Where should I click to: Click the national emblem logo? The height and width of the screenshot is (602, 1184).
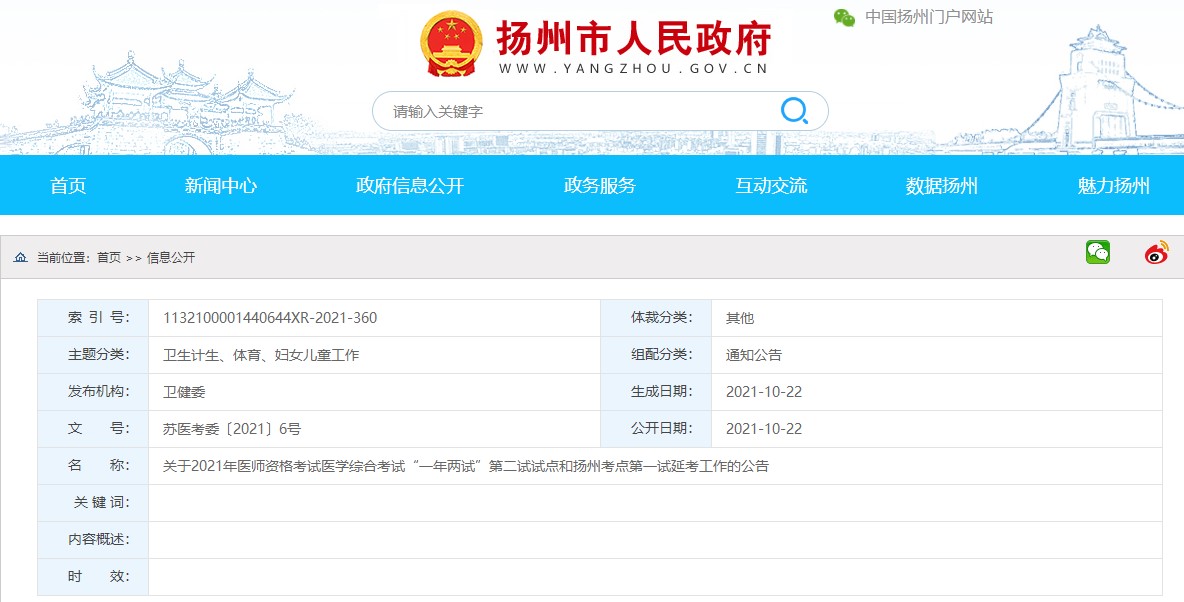click(x=451, y=45)
